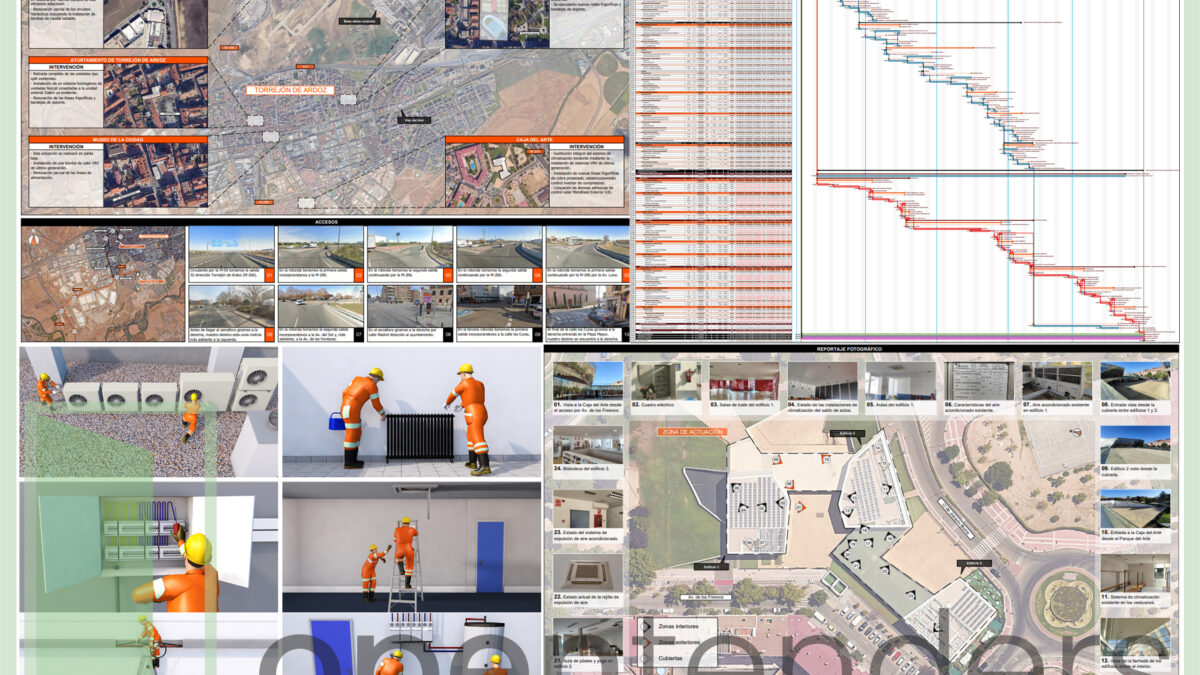Screen dimensions: 1200x675
Task: Open the Reportaje Fotográfico header bar
Action: click(x=861, y=349)
